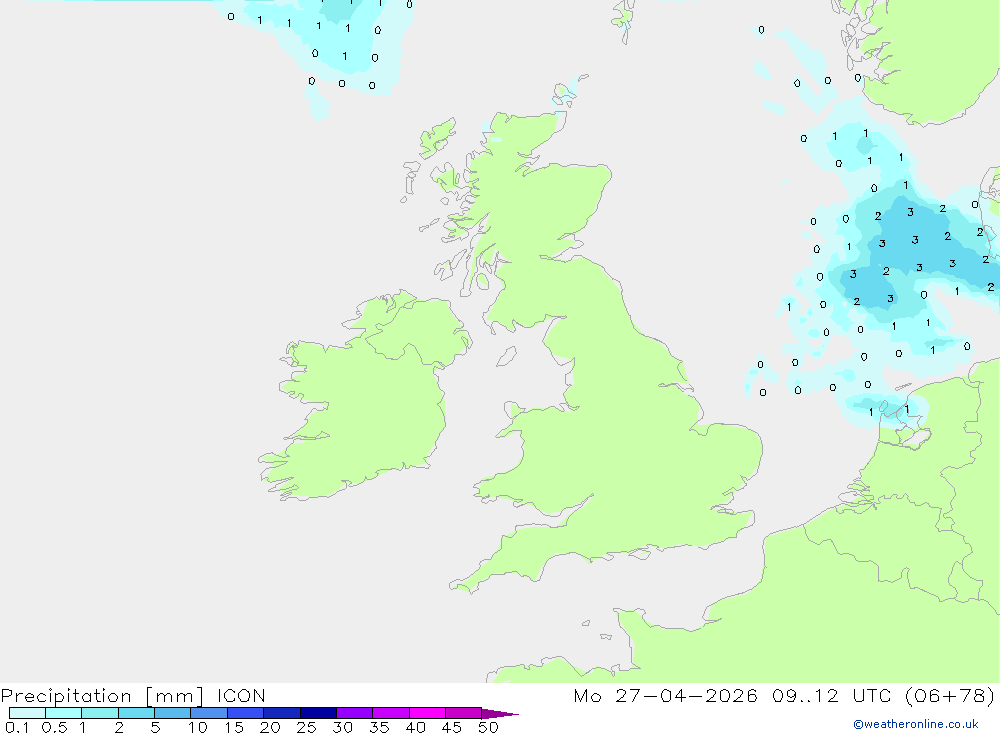The height and width of the screenshot is (733, 1000).
Task: Click the "ICON" model name label
Action: [x=241, y=695]
